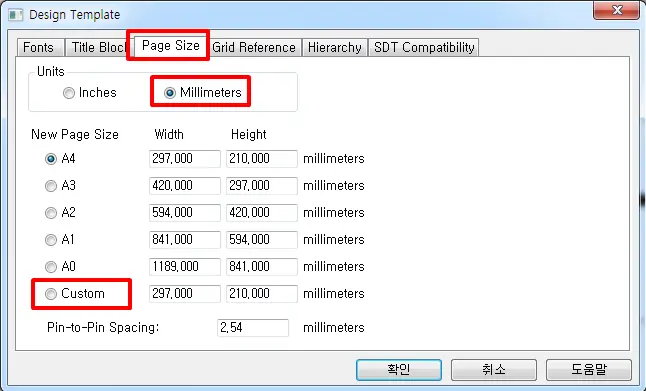Screen dimensions: 646x391
Task: Click the 'Pin-to-Pin Spacing:' label
Action: tap(103, 328)
